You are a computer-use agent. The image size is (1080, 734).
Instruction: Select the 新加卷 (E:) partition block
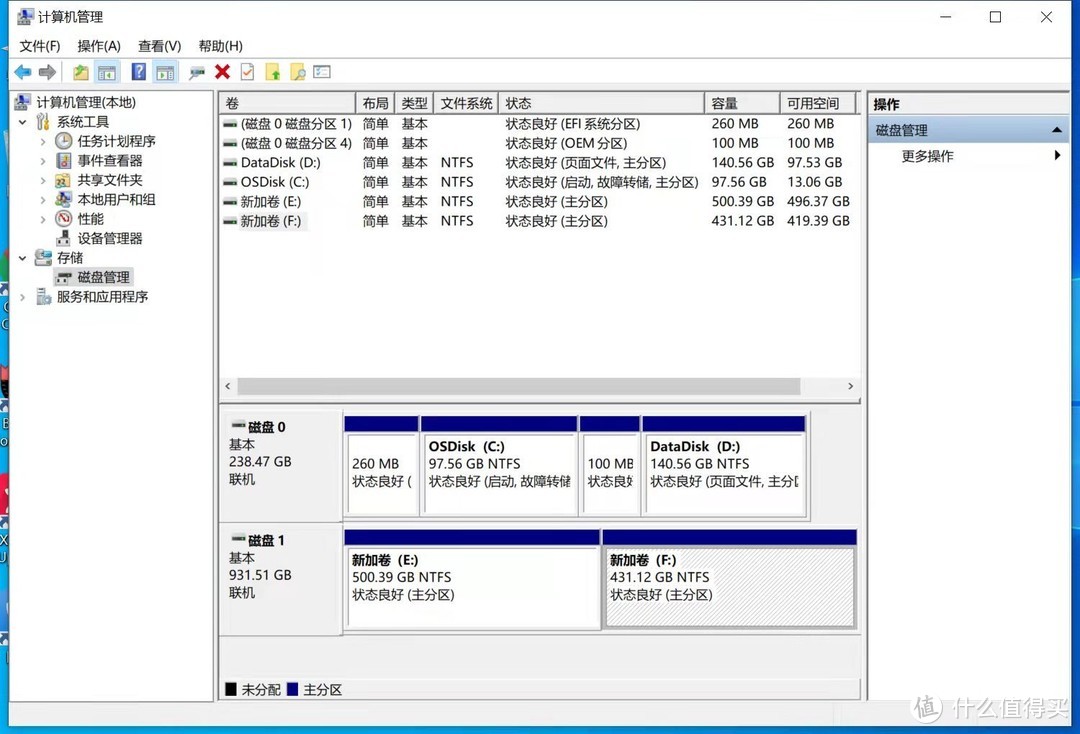[470, 580]
